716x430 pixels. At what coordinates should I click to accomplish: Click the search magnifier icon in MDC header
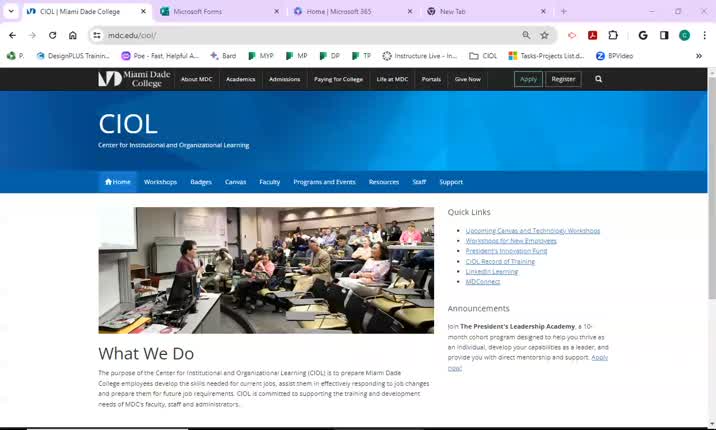tap(599, 79)
